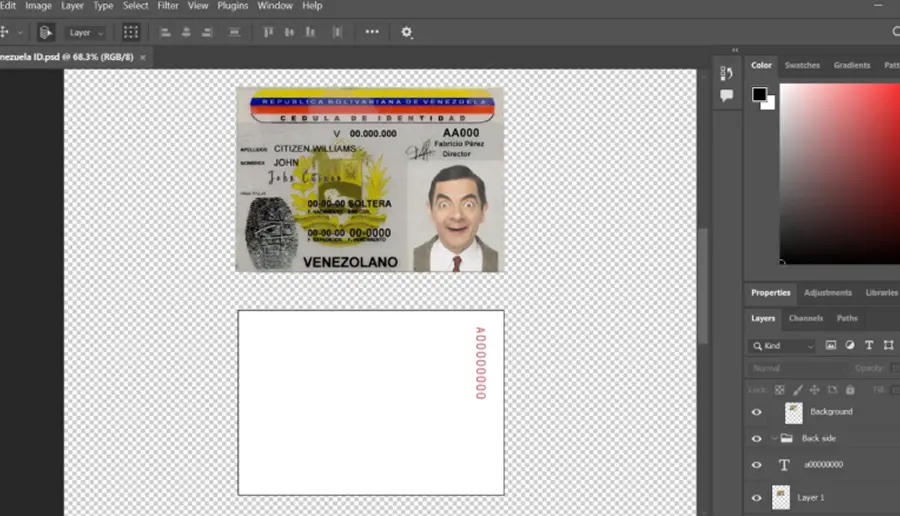
Task: Hide the Back side group
Action: 757,439
